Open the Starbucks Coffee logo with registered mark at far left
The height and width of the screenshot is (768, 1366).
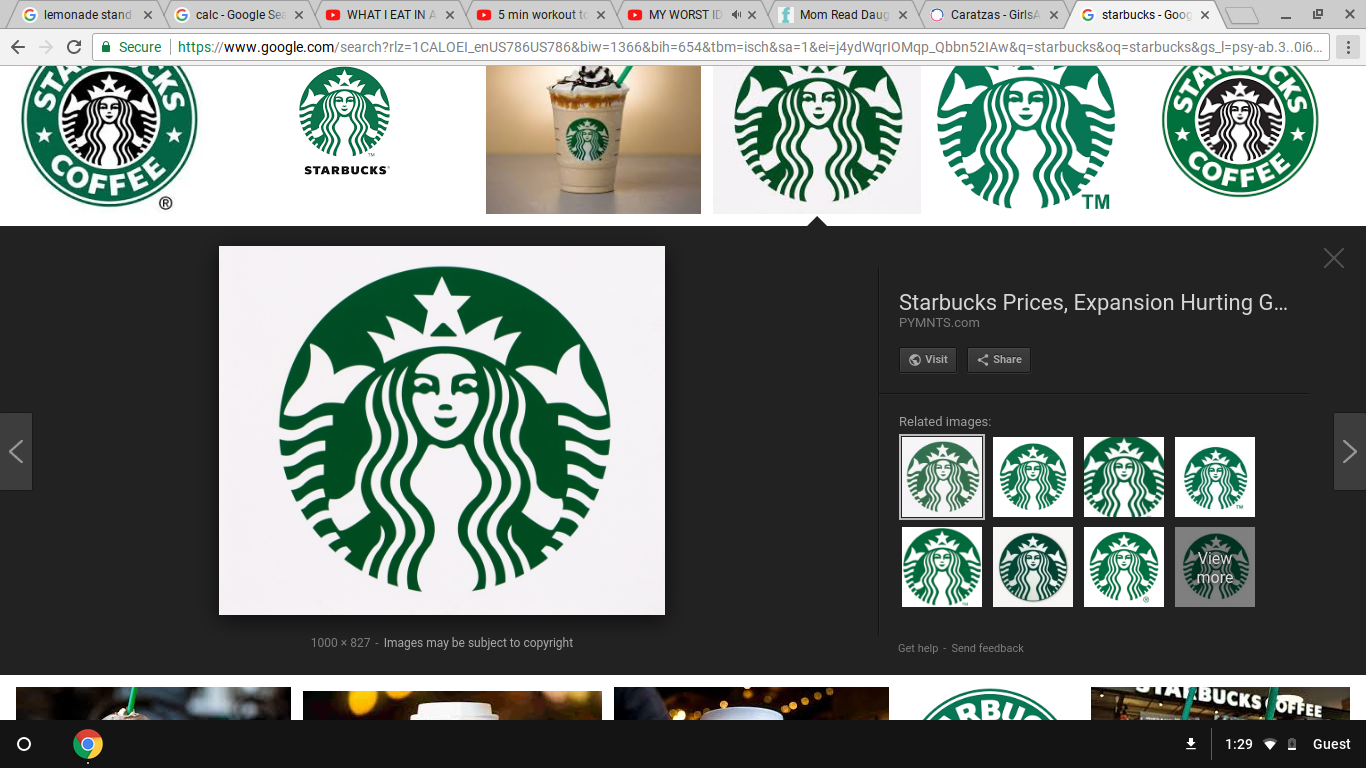(x=109, y=139)
